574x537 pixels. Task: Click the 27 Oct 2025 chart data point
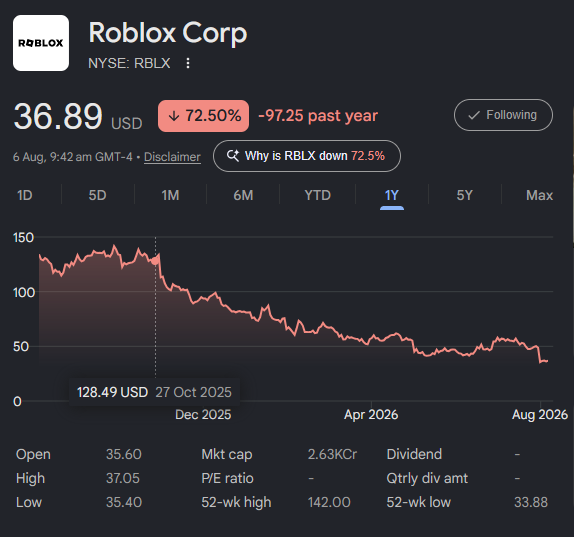coord(155,260)
